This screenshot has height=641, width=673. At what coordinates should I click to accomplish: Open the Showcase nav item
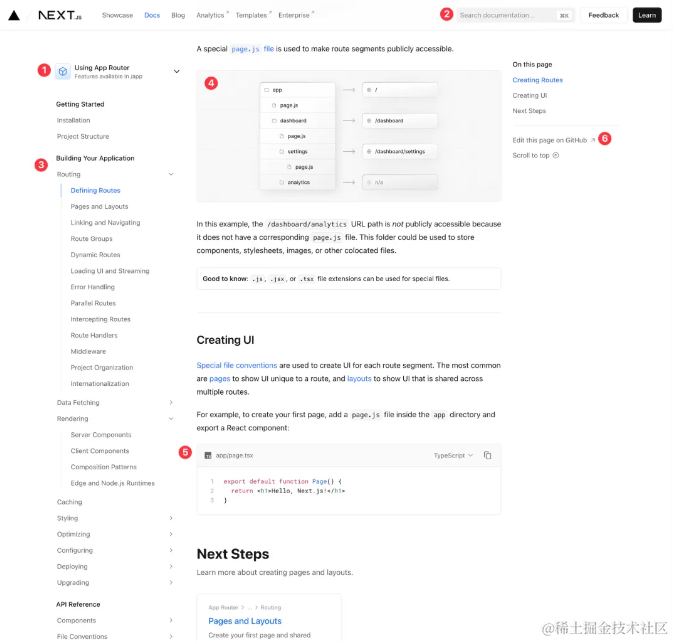[x=117, y=15]
